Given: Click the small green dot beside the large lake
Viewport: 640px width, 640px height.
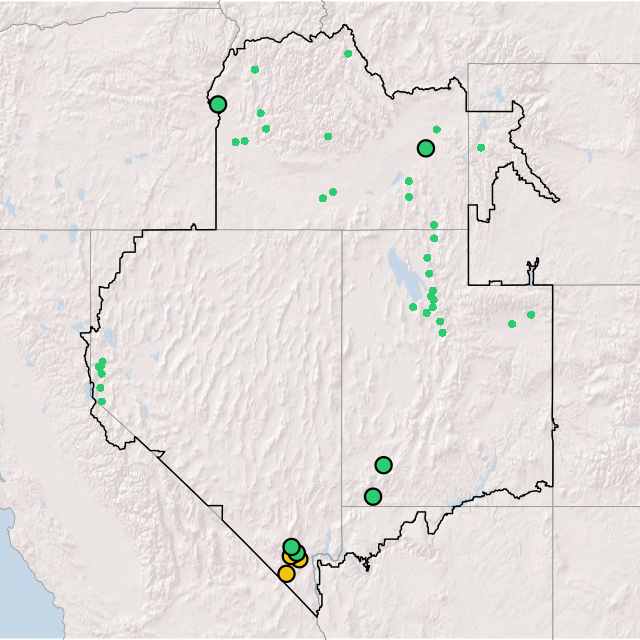Looking at the screenshot, I should click(413, 307).
